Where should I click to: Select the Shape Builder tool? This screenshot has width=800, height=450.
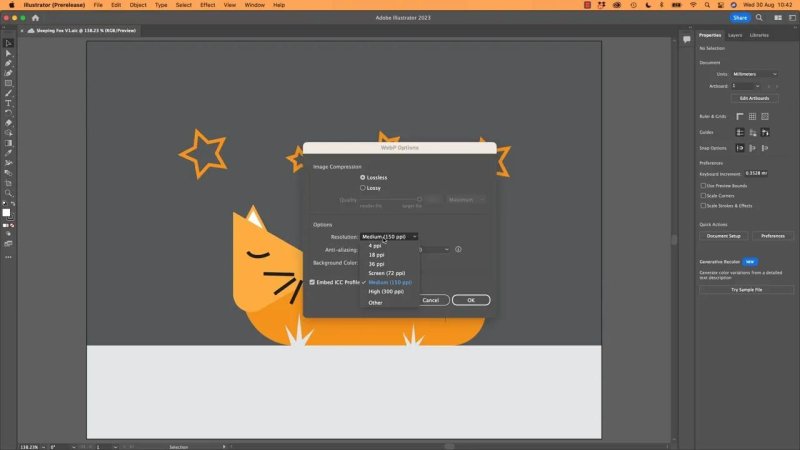point(8,133)
